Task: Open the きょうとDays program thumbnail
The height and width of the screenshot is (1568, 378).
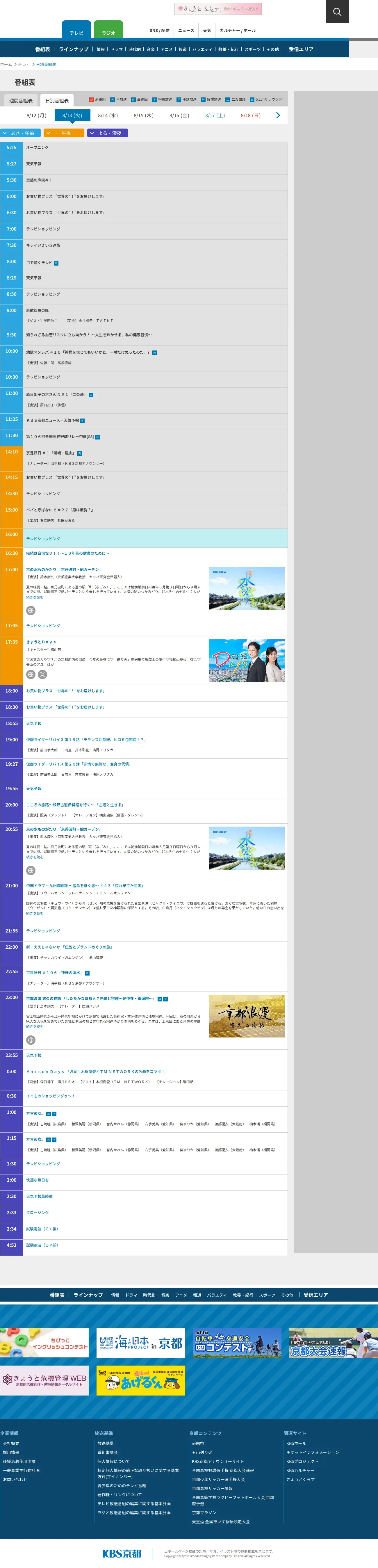Action: [247, 661]
